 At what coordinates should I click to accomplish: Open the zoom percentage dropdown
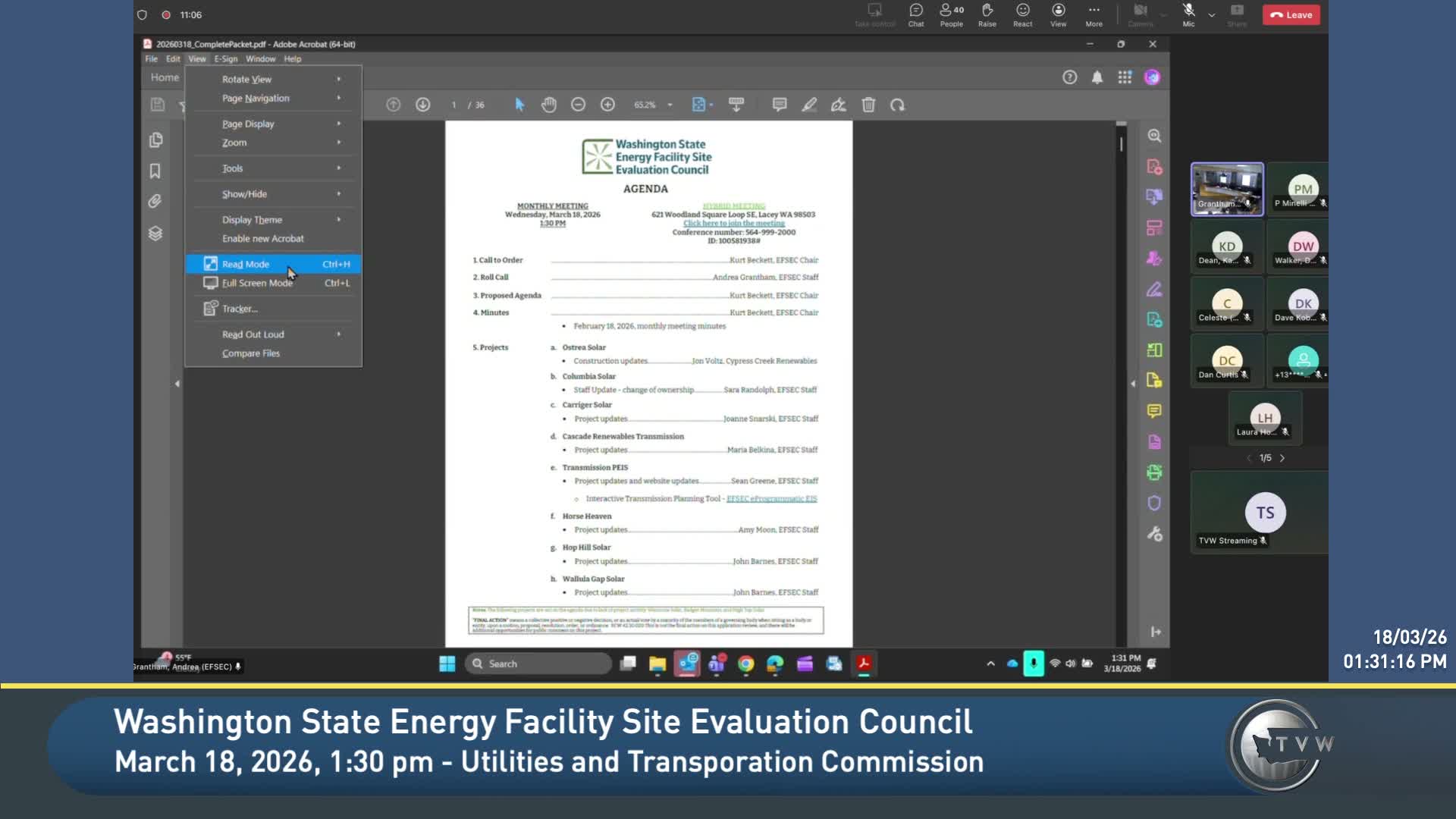(667, 105)
